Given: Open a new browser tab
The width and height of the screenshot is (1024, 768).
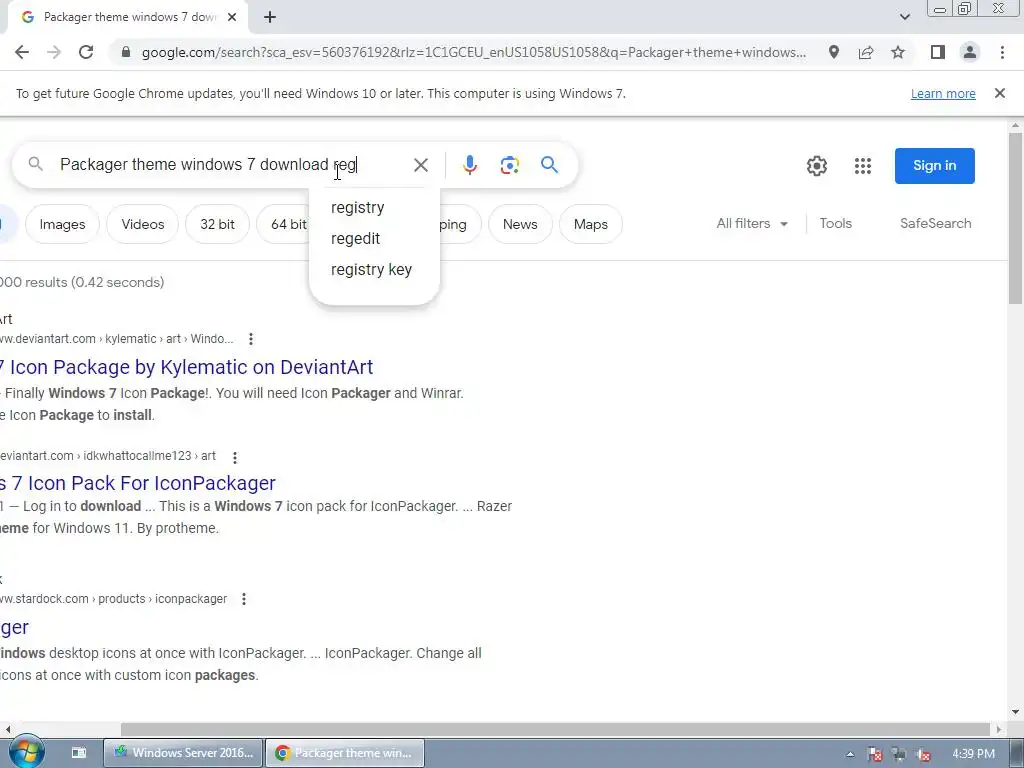Looking at the screenshot, I should point(270,17).
